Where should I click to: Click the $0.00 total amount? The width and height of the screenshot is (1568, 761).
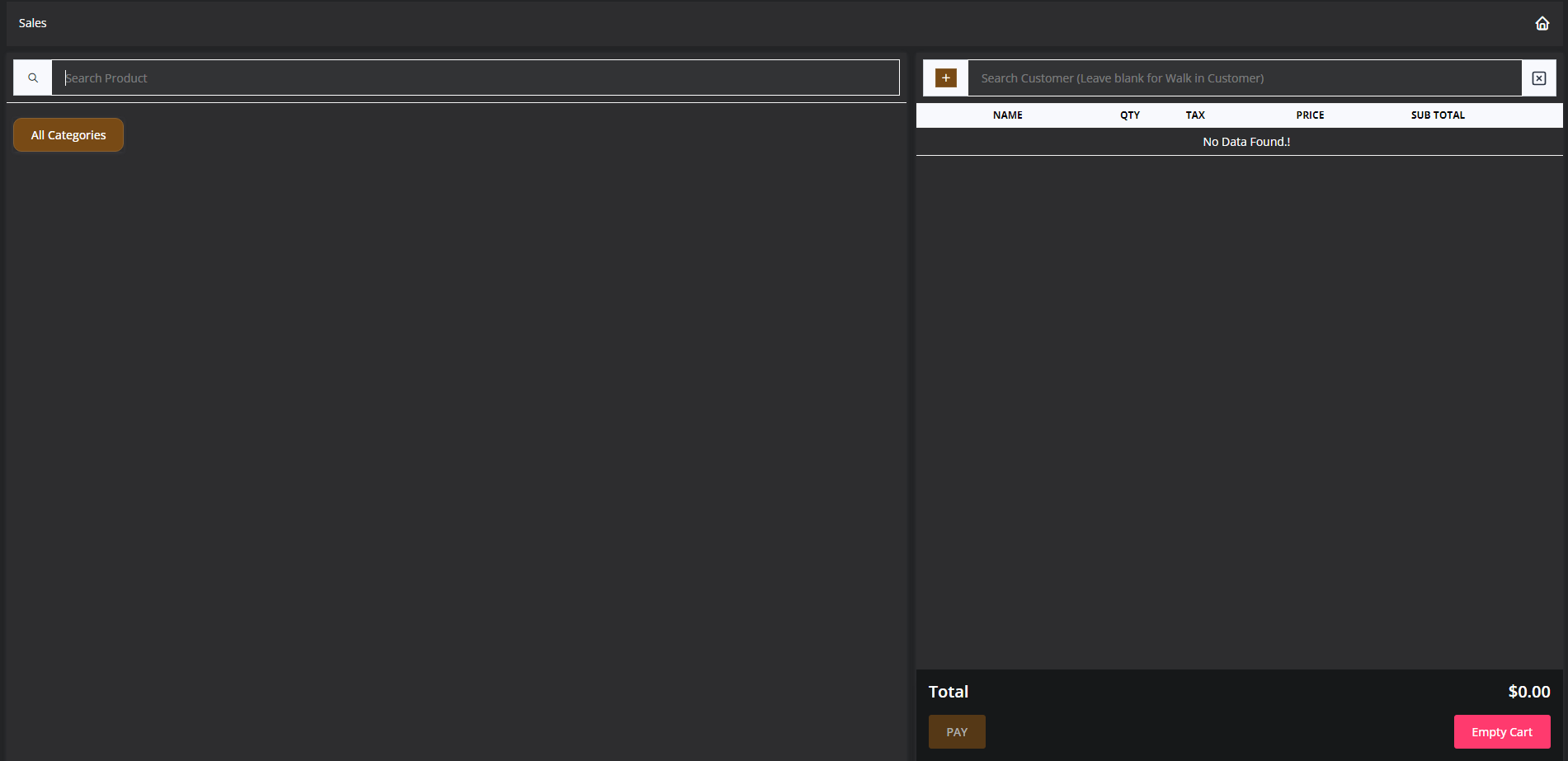pyautogui.click(x=1528, y=692)
